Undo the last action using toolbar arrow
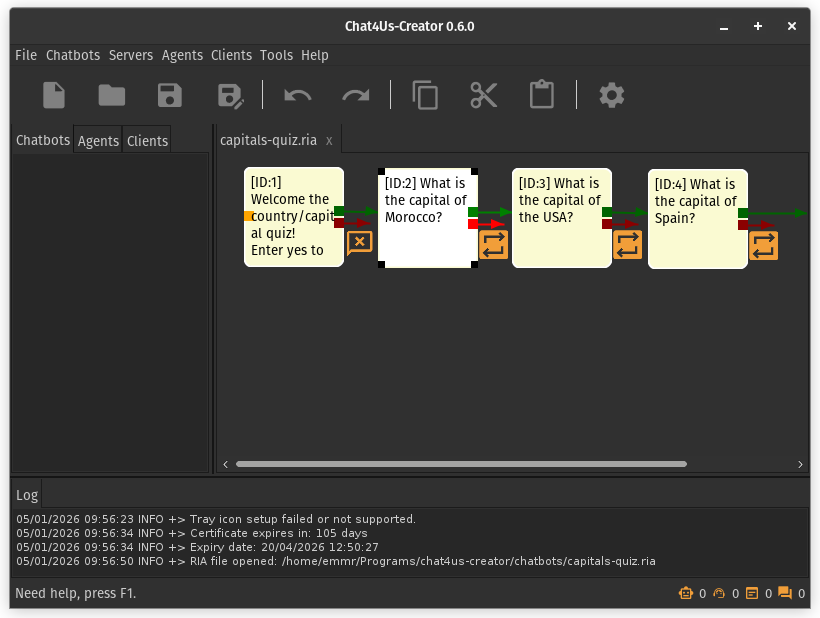The width and height of the screenshot is (820, 618). click(x=298, y=95)
